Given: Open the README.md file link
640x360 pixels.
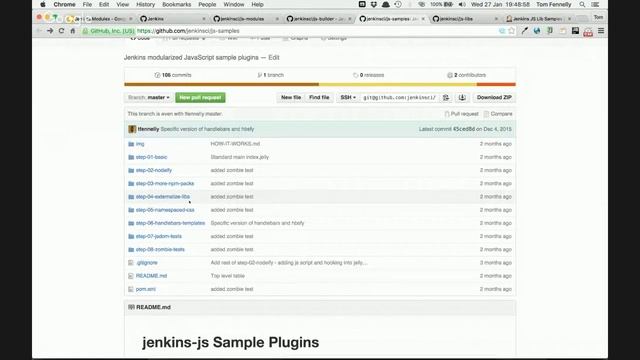Looking at the screenshot, I should coord(151,276).
